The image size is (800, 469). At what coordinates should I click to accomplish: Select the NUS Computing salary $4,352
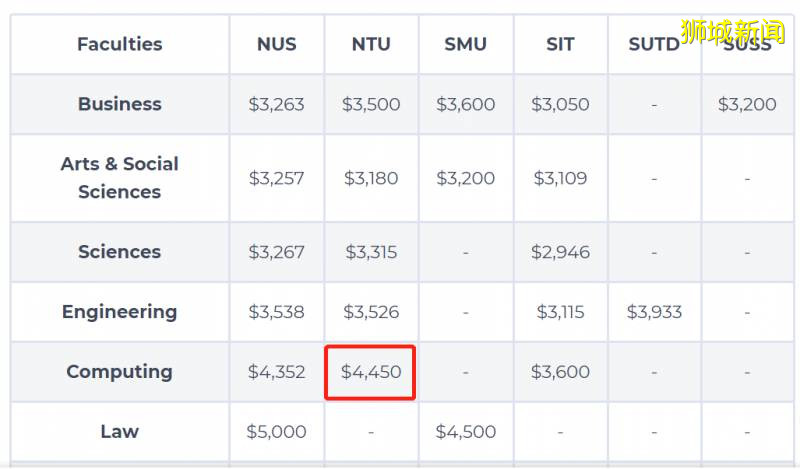coord(276,372)
